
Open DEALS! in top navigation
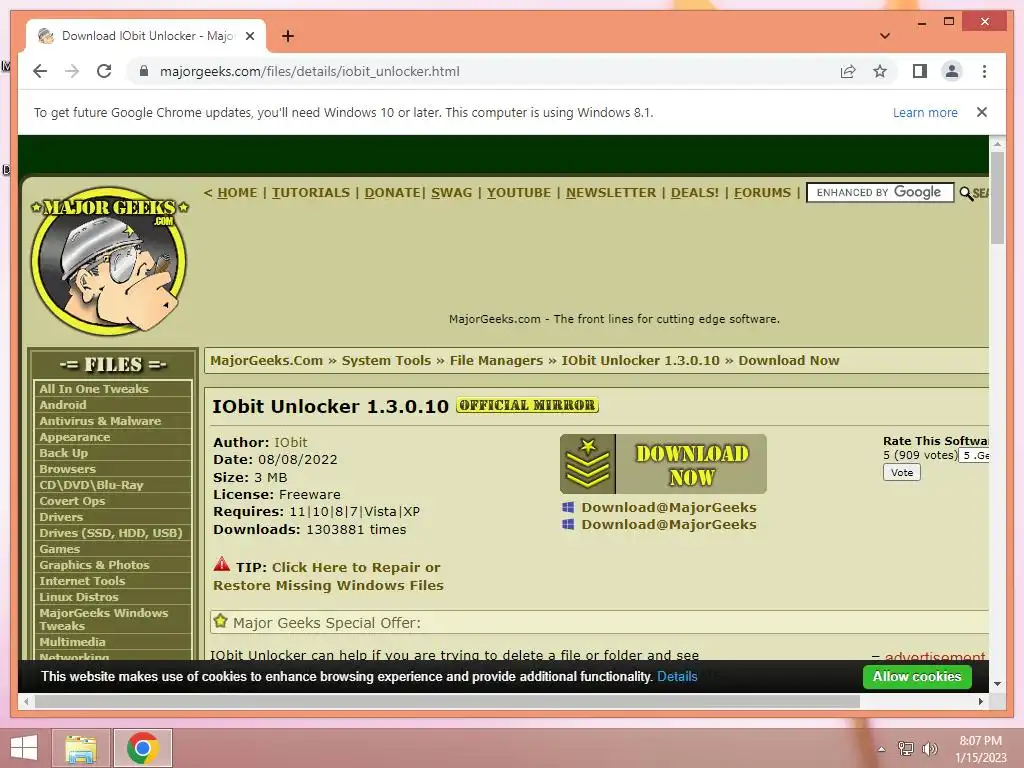click(x=694, y=193)
